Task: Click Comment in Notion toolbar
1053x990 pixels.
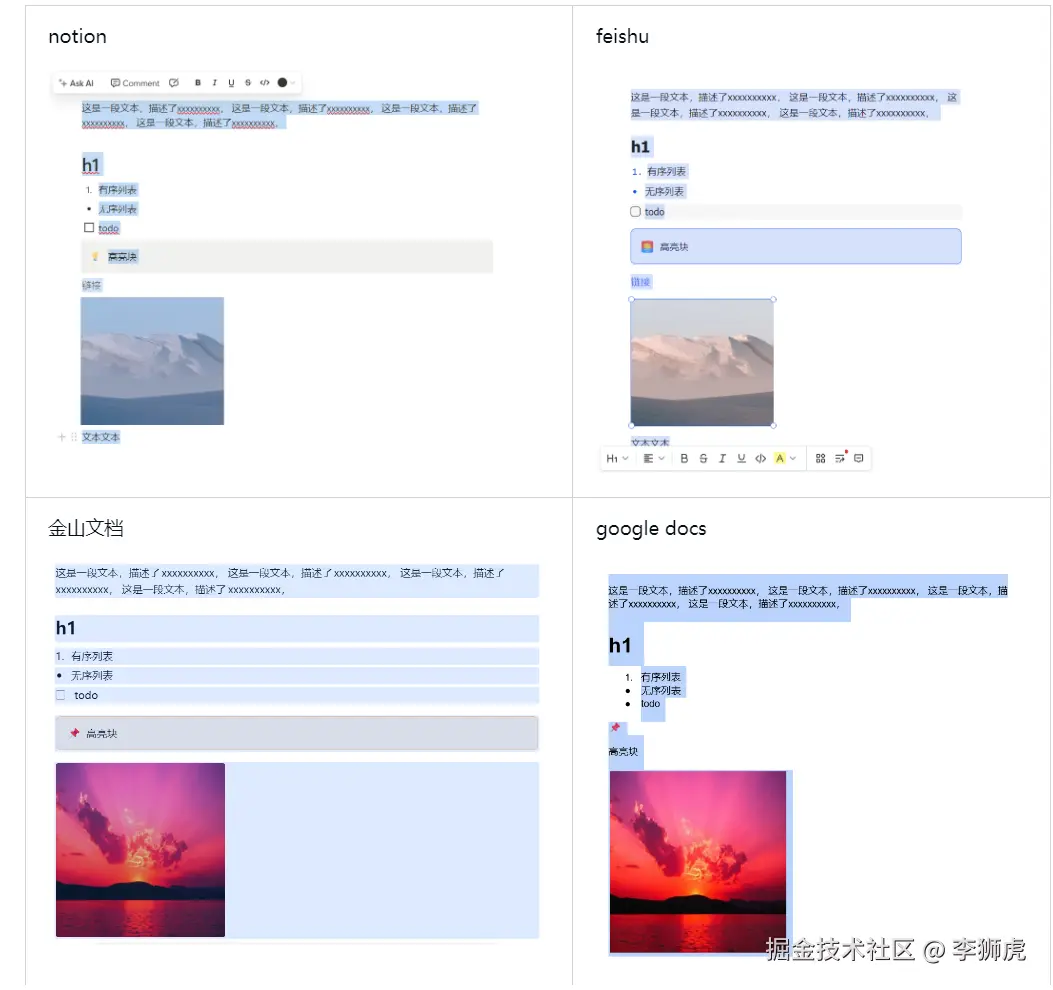Action: [135, 83]
